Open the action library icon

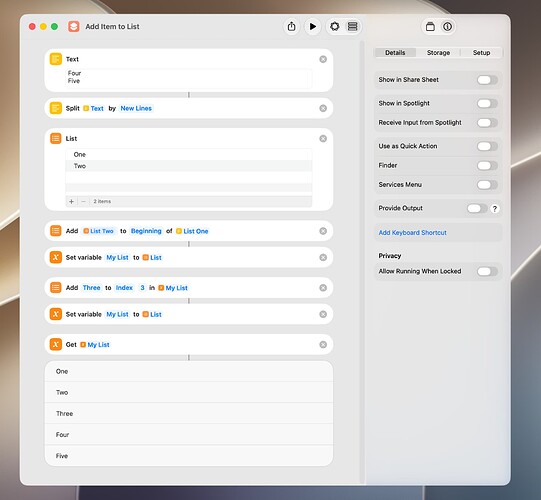(430, 27)
